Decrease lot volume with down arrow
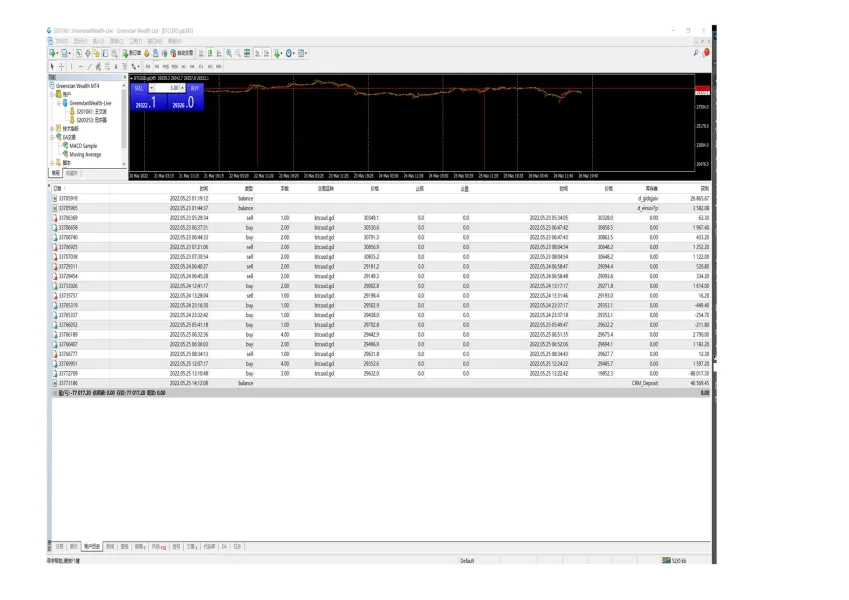Viewport: 849px width, 600px height. (152, 88)
